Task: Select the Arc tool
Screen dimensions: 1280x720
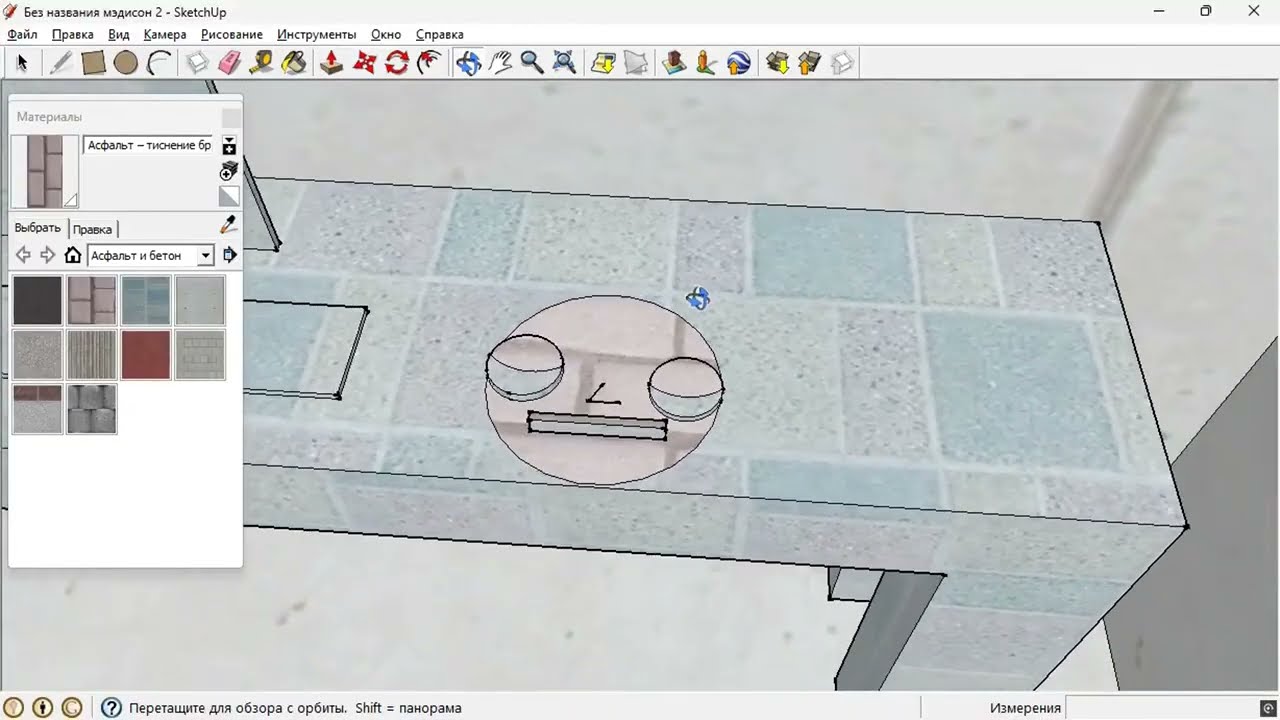Action: pyautogui.click(x=157, y=63)
